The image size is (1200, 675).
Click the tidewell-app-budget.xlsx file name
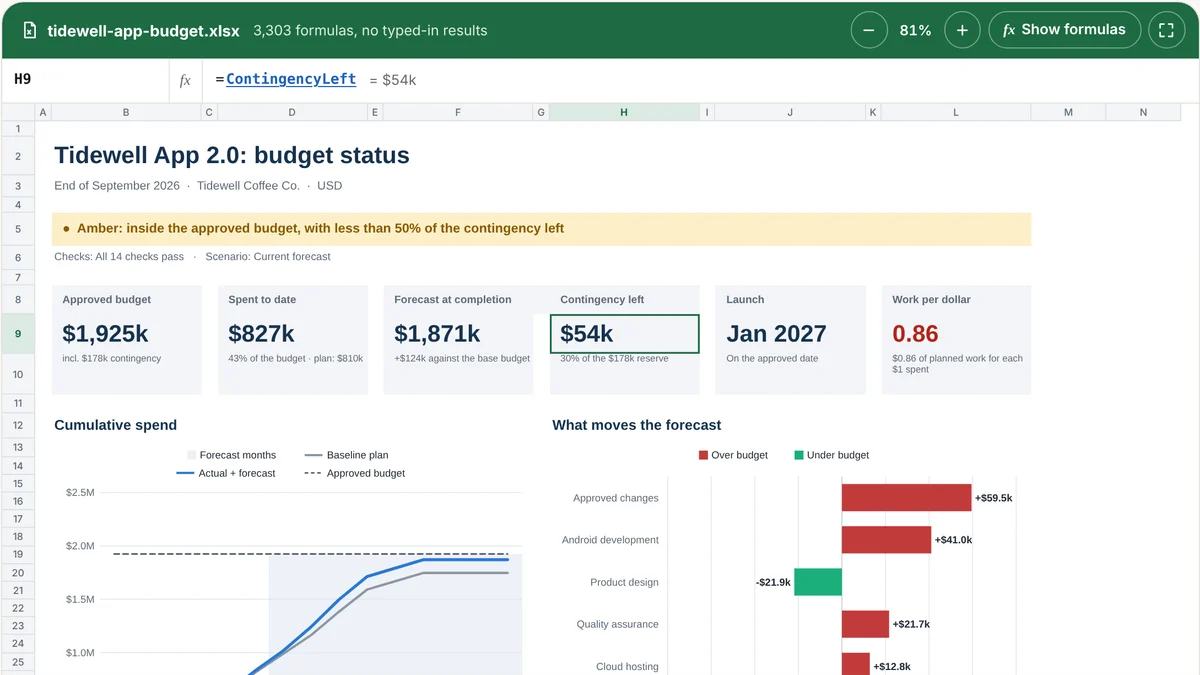point(143,30)
